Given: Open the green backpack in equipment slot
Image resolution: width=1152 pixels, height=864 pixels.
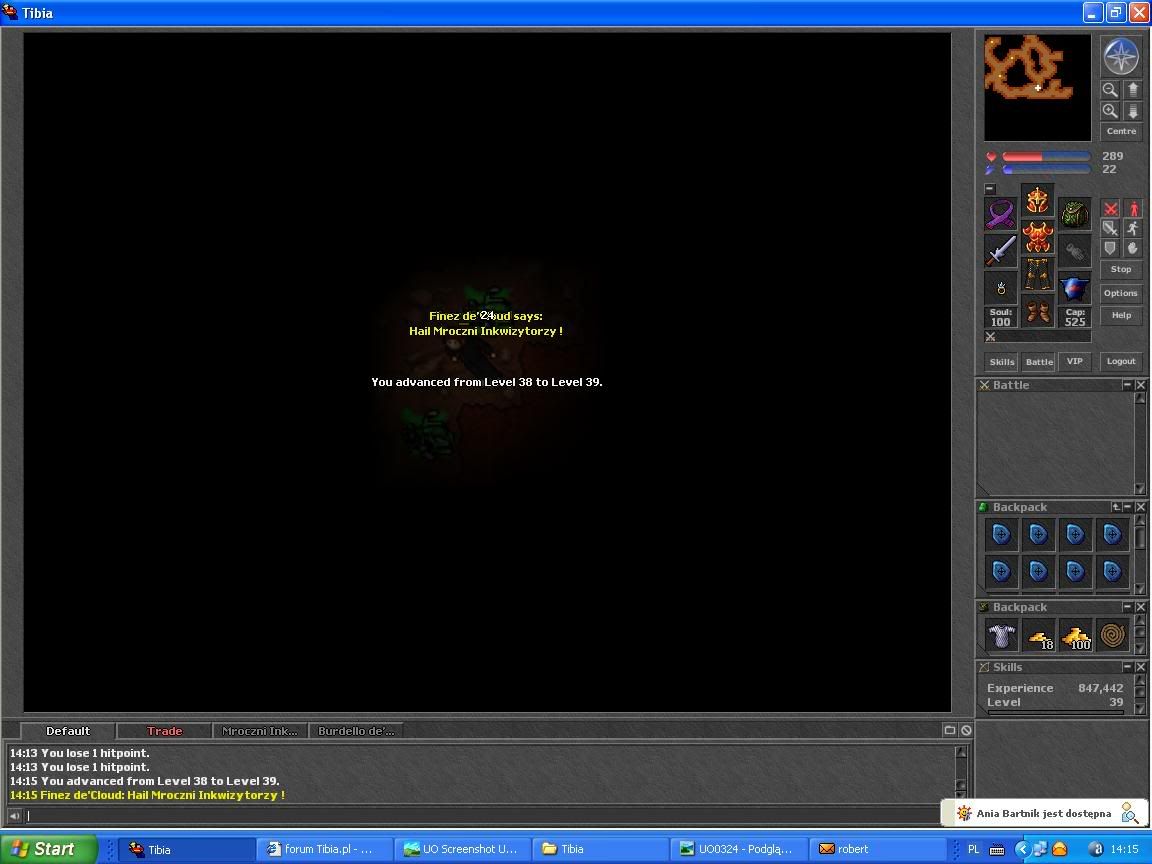Looking at the screenshot, I should tap(1074, 215).
